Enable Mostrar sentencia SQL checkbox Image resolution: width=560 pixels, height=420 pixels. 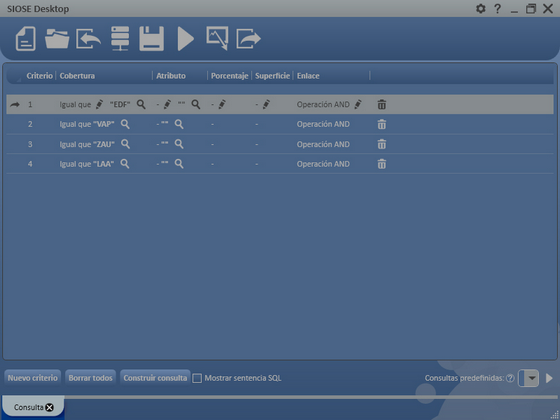197,378
